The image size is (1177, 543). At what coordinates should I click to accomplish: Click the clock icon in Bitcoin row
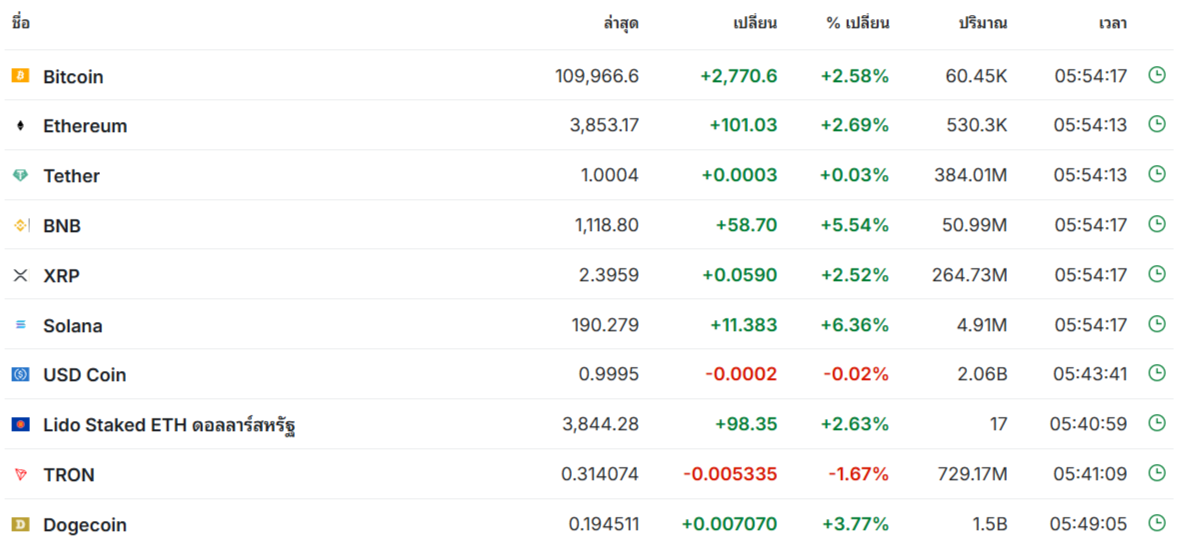tap(1157, 74)
